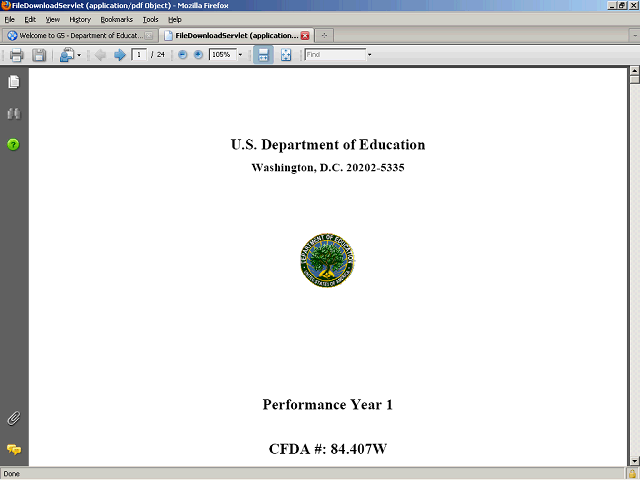The height and width of the screenshot is (480, 640).
Task: Toggle scrolling pages mode
Action: coord(263,55)
